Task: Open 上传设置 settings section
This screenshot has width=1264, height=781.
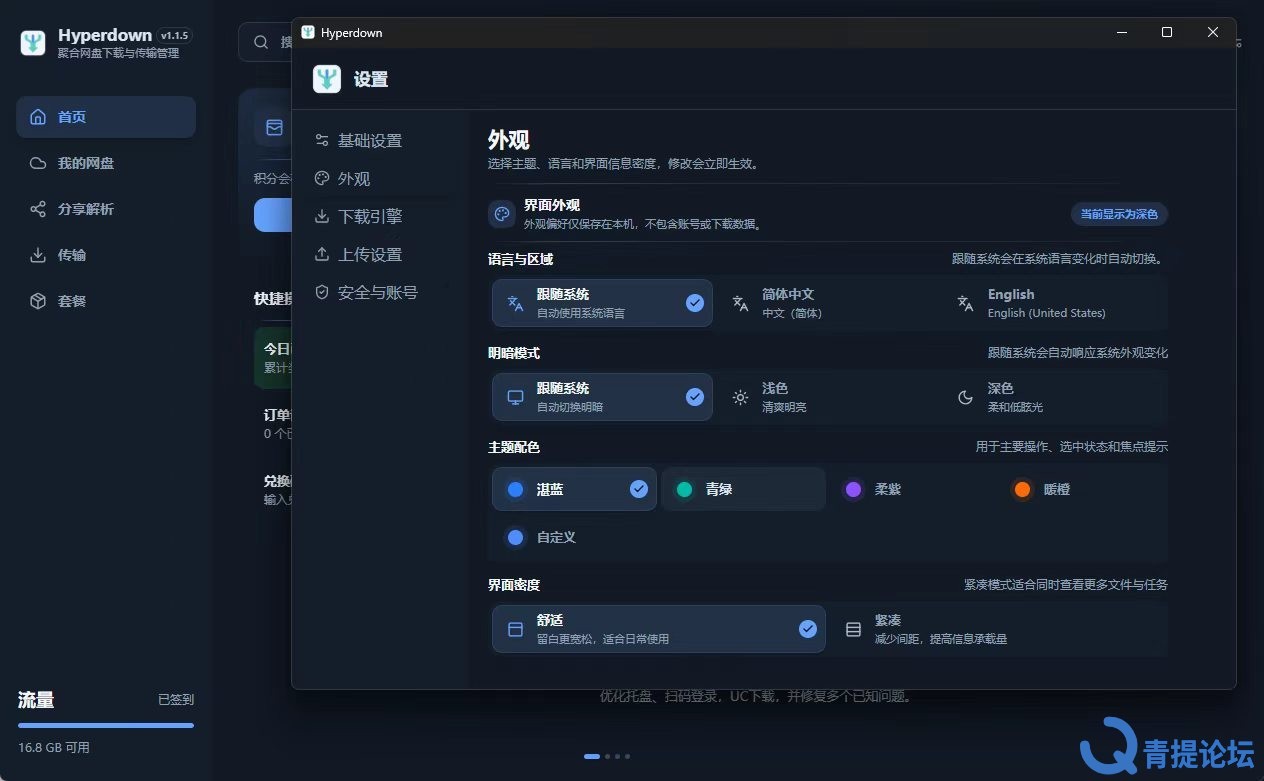Action: pyautogui.click(x=380, y=254)
